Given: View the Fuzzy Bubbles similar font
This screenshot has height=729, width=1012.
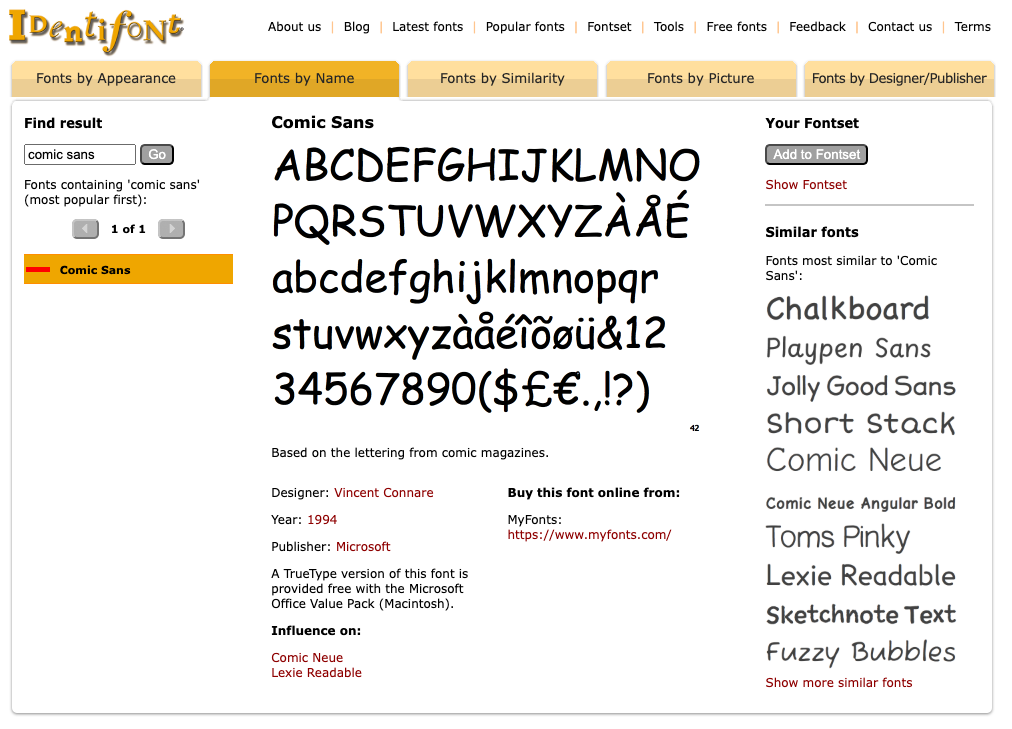Looking at the screenshot, I should click(x=861, y=652).
